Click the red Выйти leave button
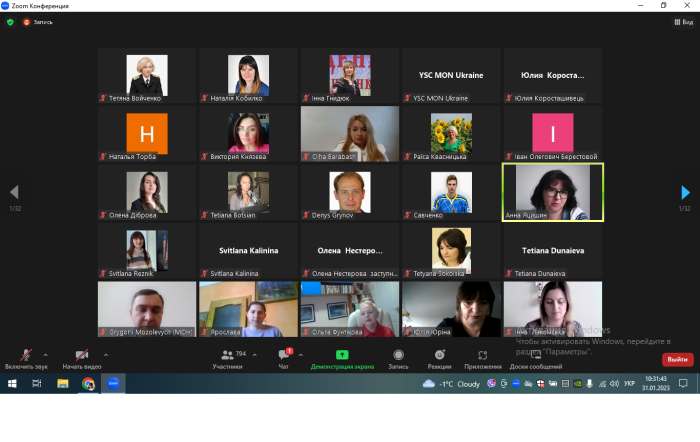The height and width of the screenshot is (442, 700). coord(677,359)
